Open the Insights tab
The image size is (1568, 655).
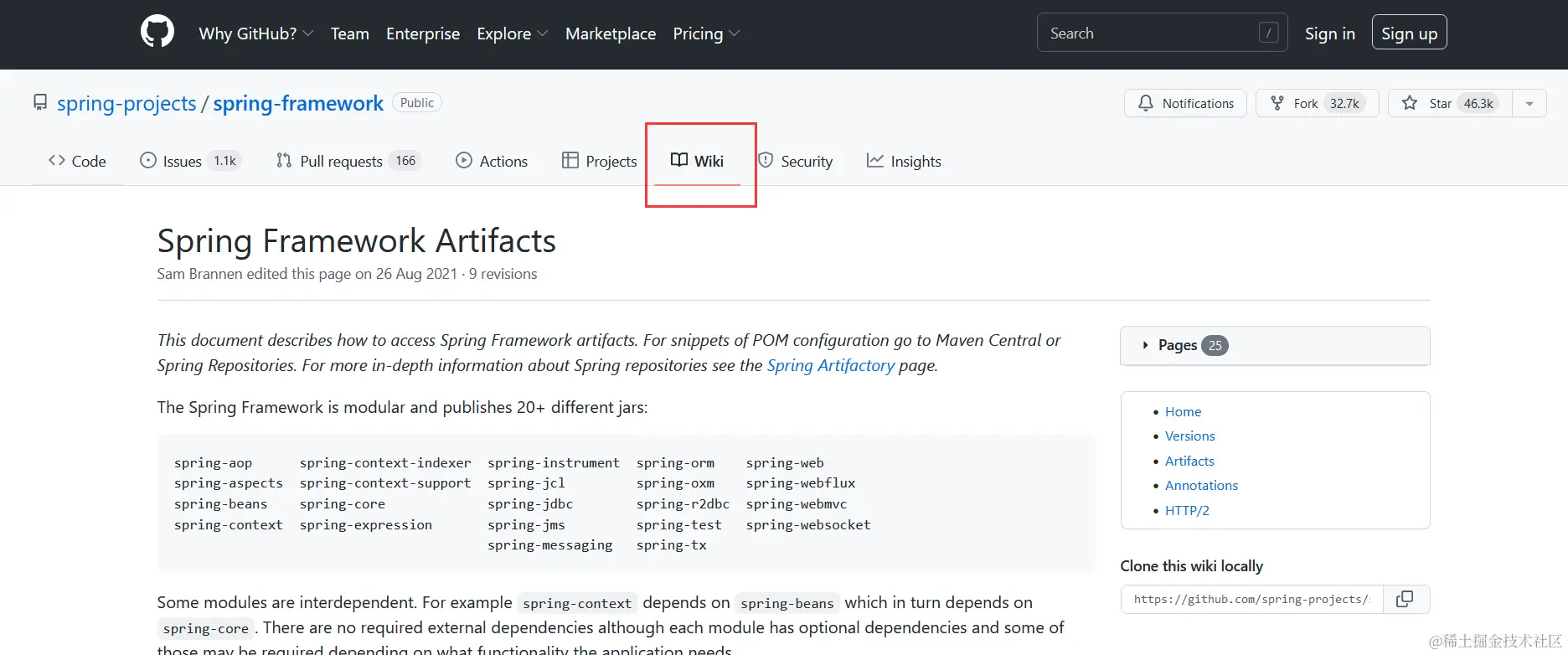(904, 161)
